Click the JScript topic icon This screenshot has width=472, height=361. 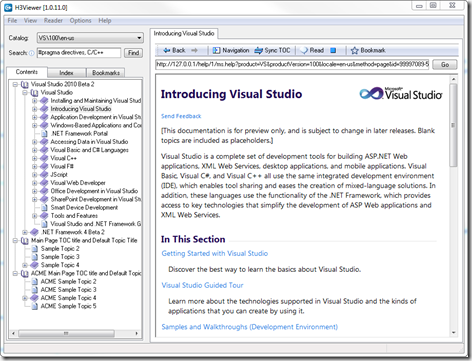click(44, 175)
